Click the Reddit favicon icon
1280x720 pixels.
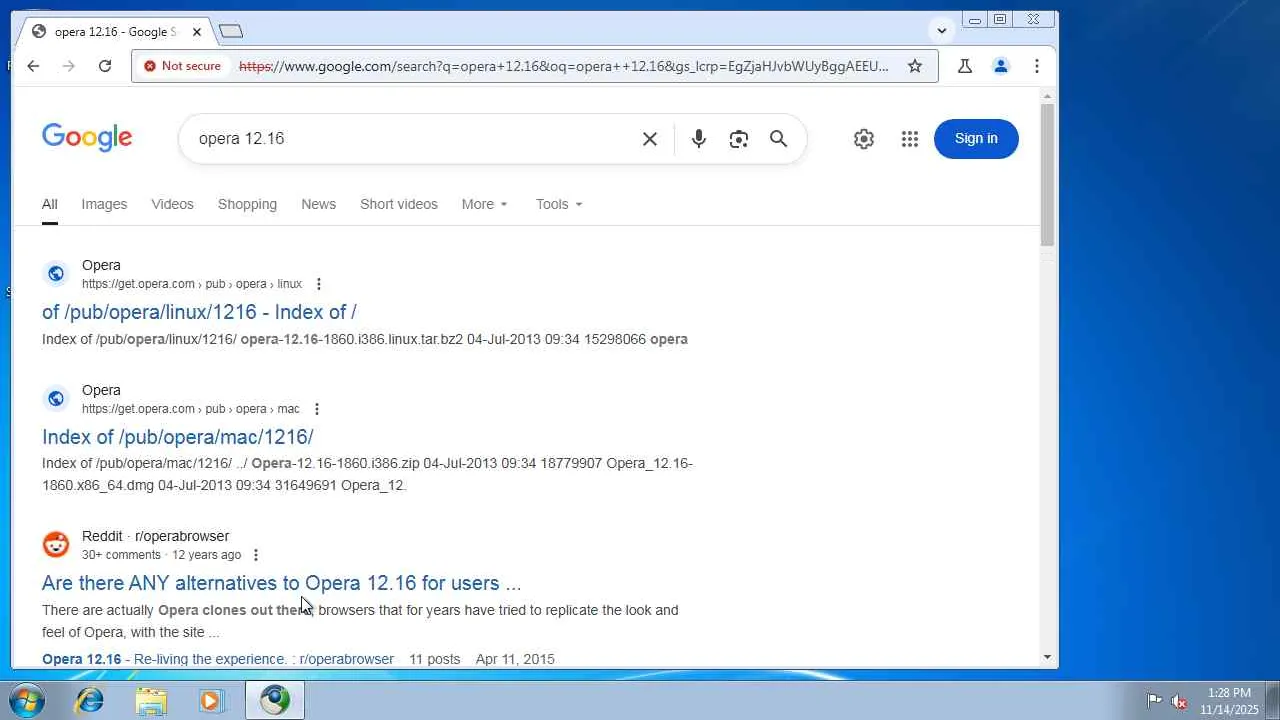pyautogui.click(x=56, y=544)
